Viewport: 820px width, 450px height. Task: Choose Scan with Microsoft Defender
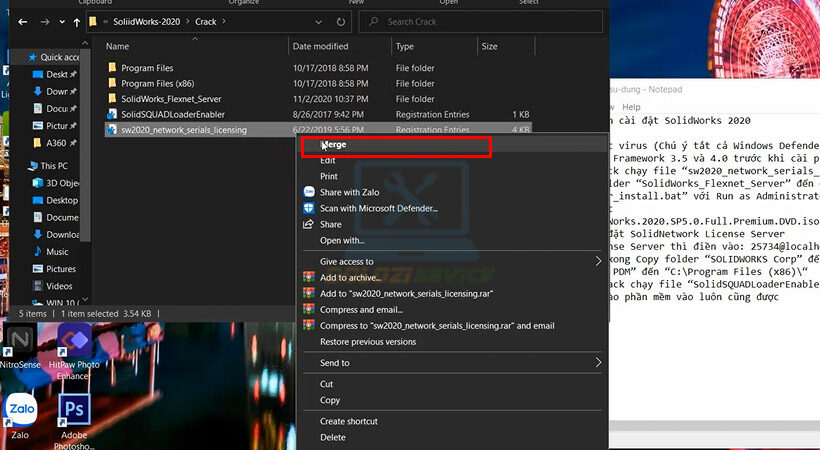(378, 208)
